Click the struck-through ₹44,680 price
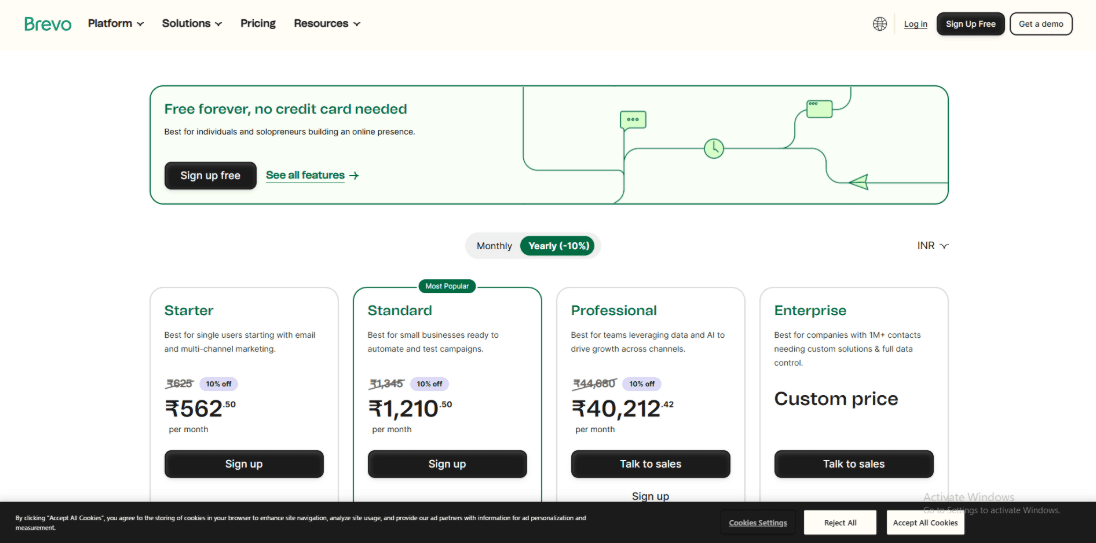 (x=595, y=384)
